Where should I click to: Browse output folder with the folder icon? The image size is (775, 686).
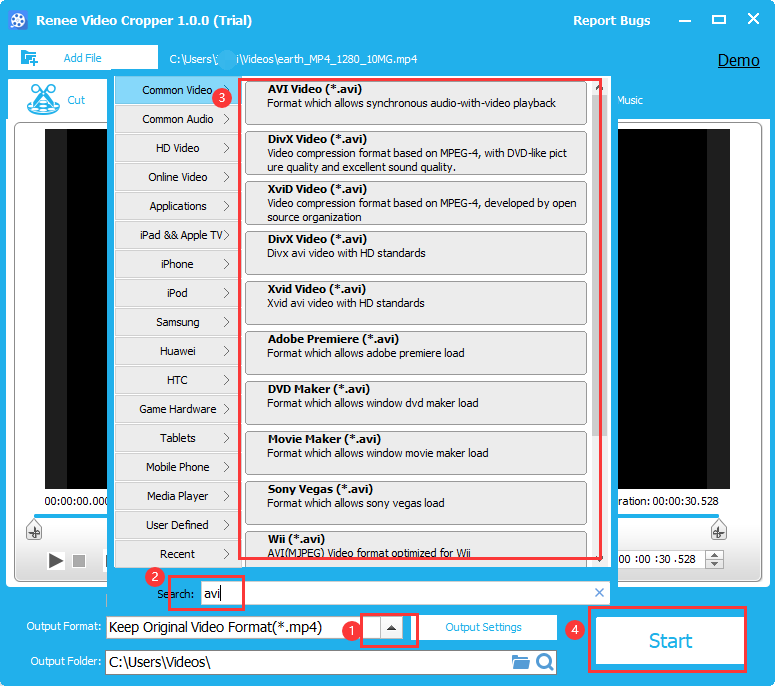click(x=520, y=662)
